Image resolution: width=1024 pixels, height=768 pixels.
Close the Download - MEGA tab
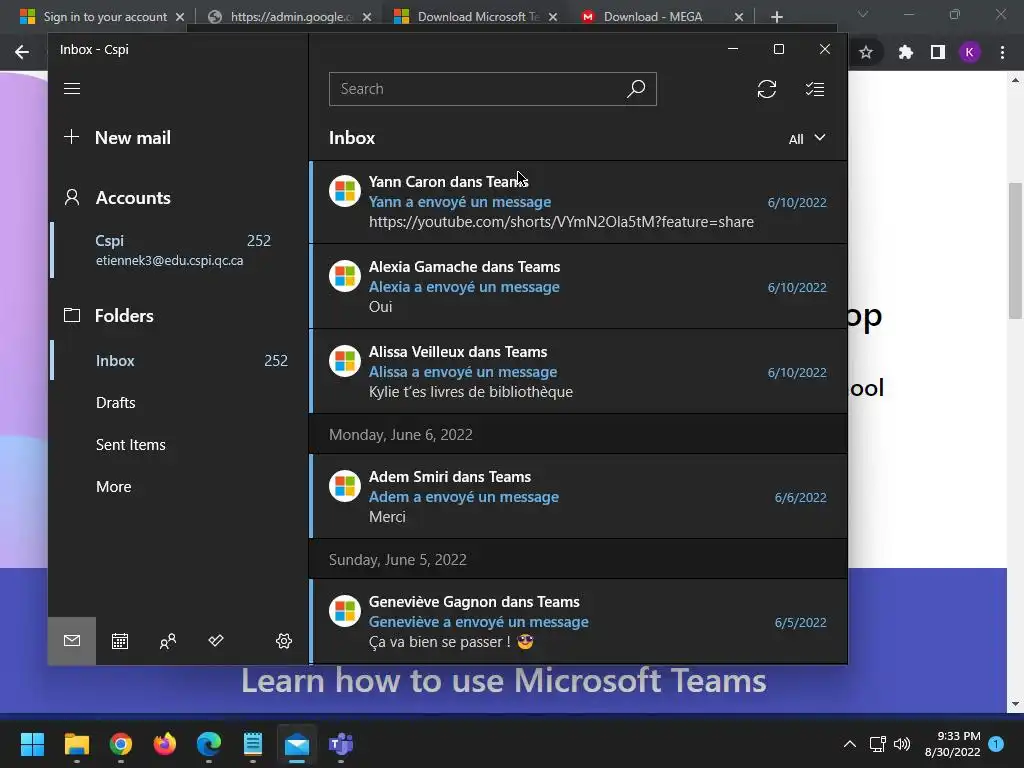point(739,17)
